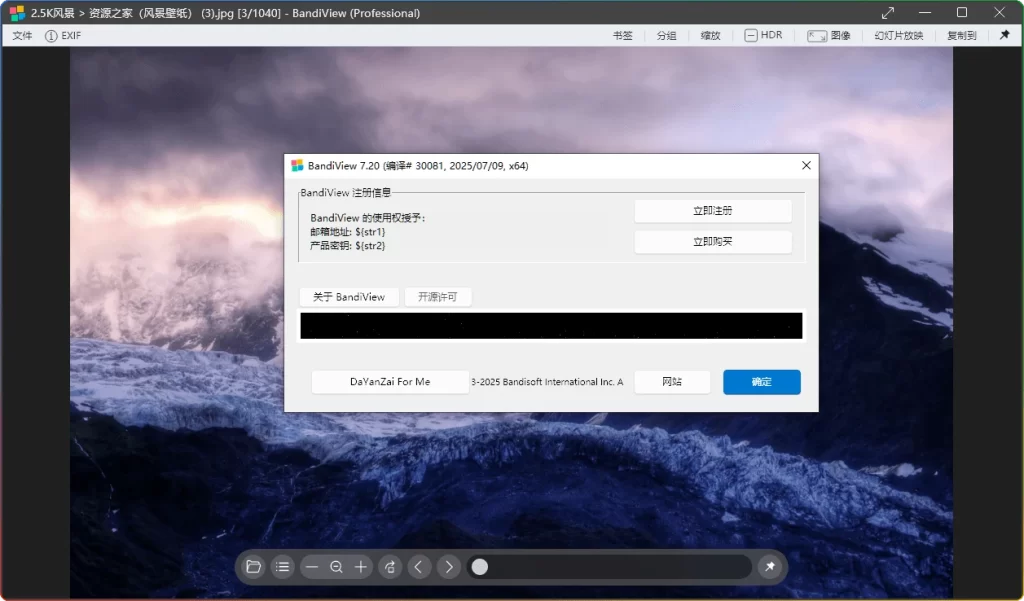Go to next image arrow
1024x601 pixels.
point(449,567)
